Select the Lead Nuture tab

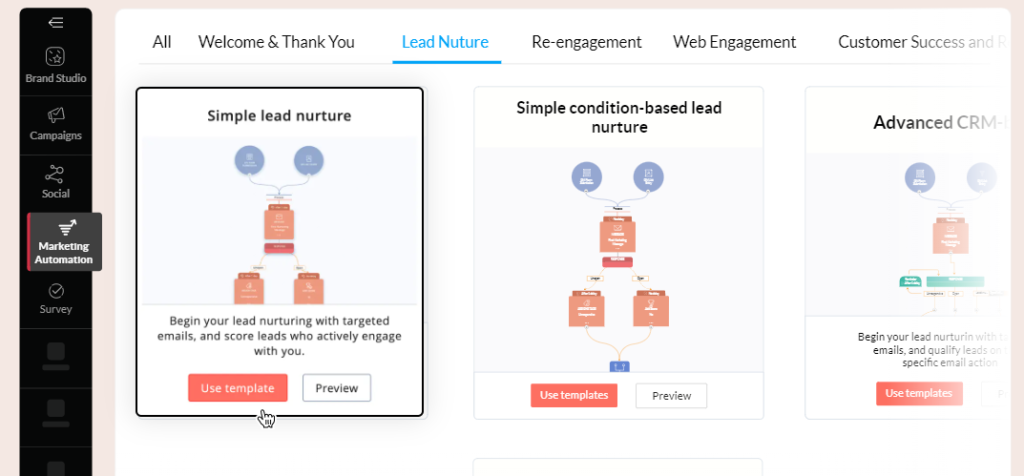(445, 42)
